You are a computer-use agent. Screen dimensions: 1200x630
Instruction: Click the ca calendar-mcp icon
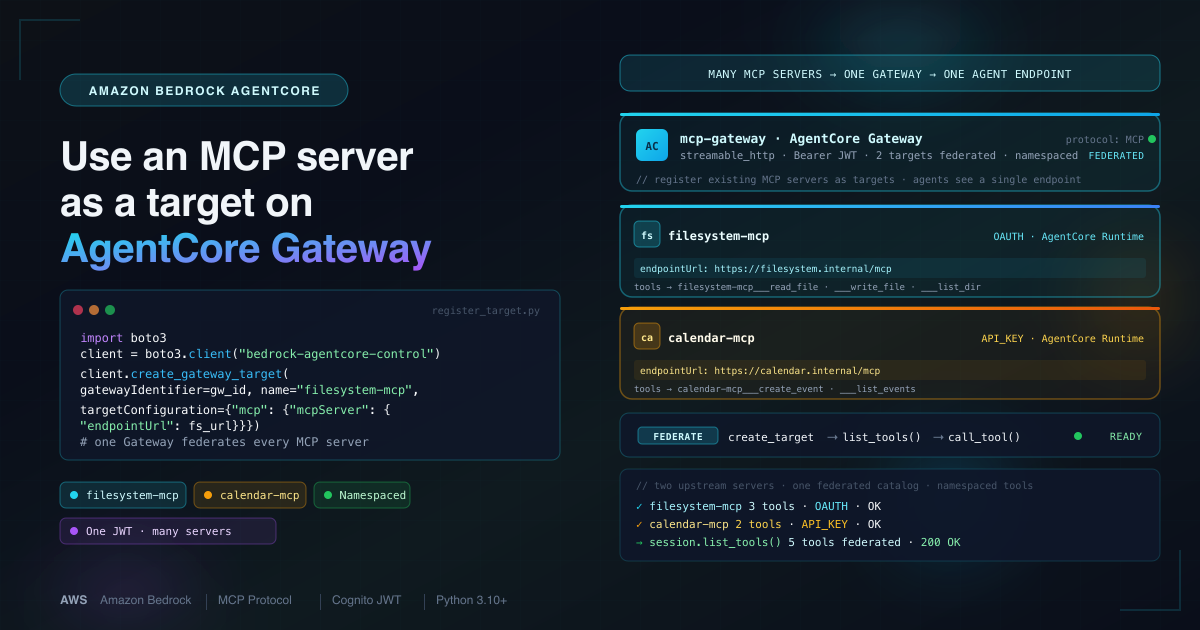647,337
